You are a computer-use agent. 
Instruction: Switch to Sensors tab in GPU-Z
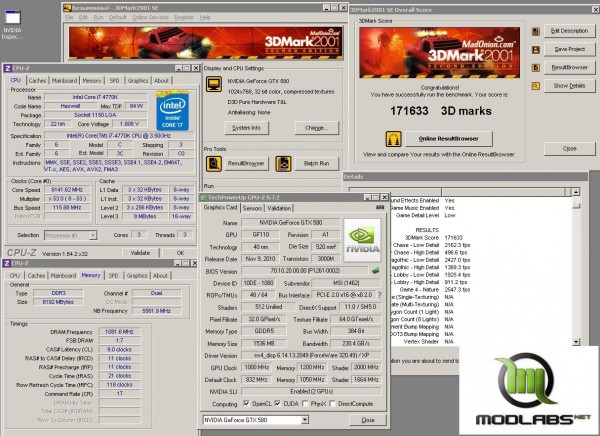(x=252, y=208)
